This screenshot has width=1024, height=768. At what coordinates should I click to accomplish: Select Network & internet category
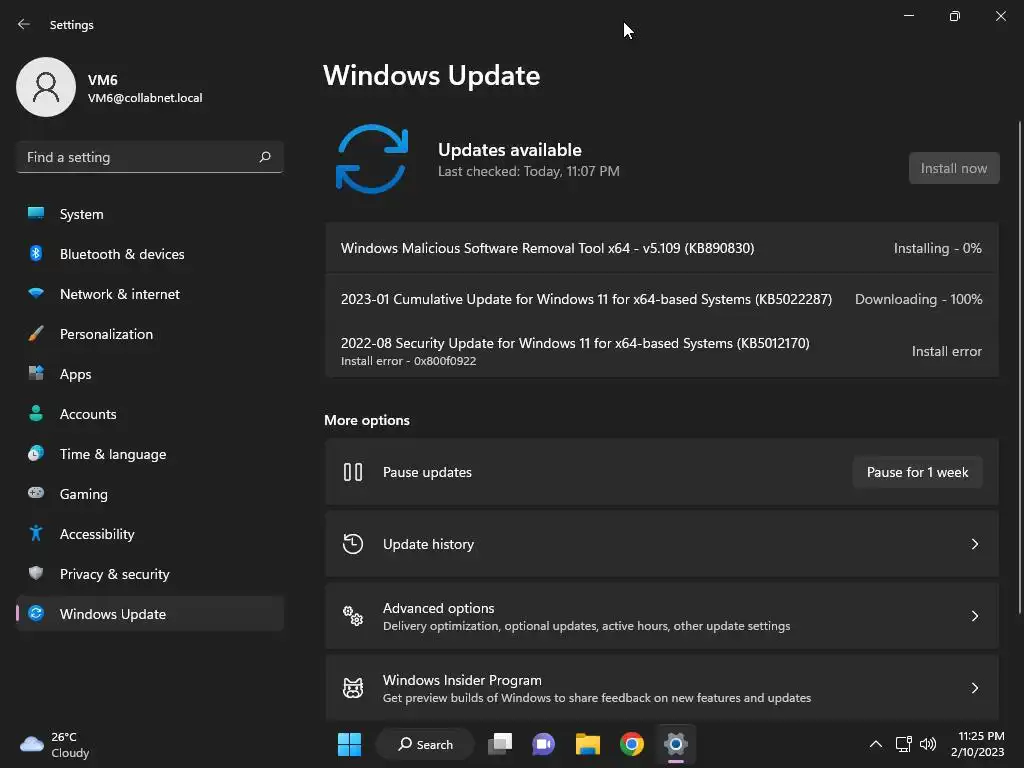150,294
